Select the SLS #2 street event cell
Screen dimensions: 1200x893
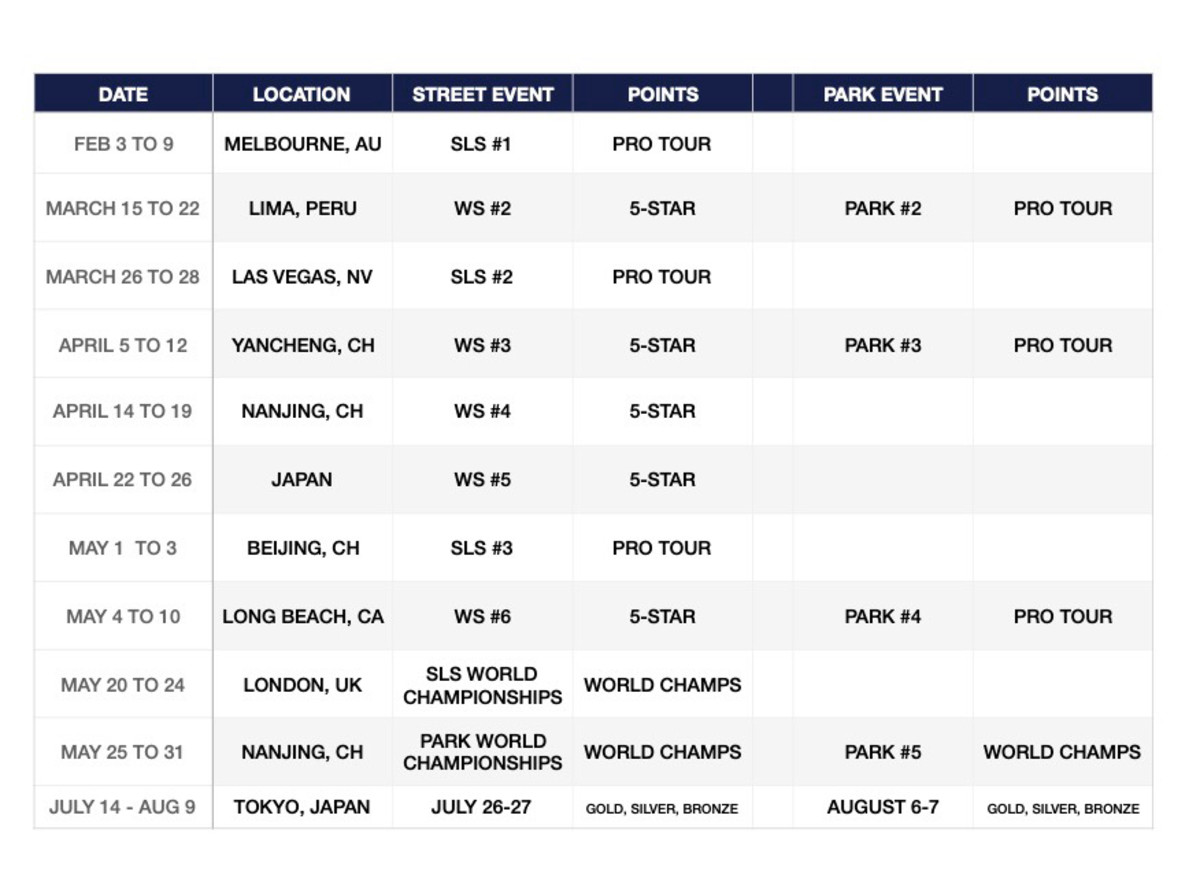coord(483,276)
